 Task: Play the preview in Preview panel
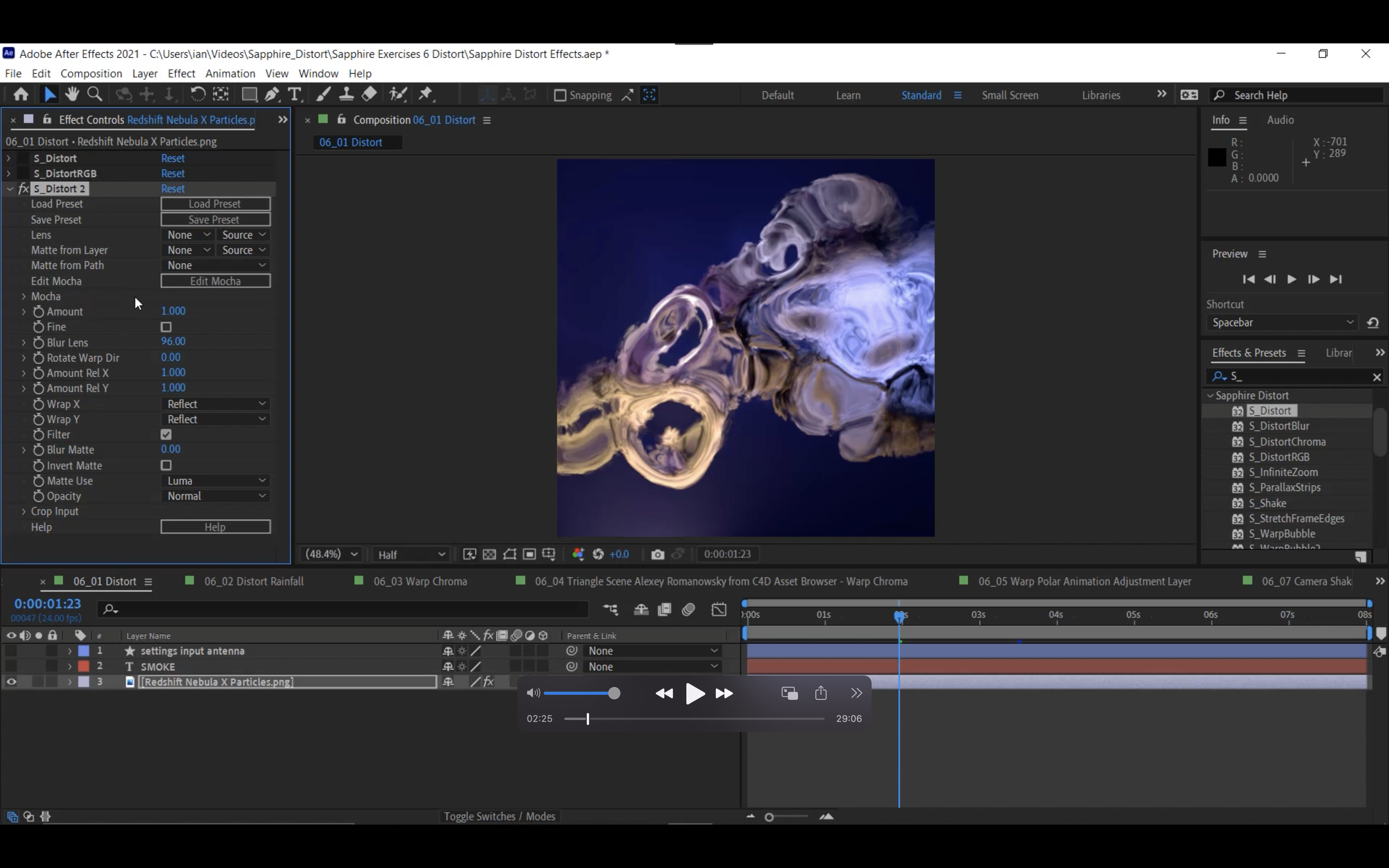(1291, 279)
